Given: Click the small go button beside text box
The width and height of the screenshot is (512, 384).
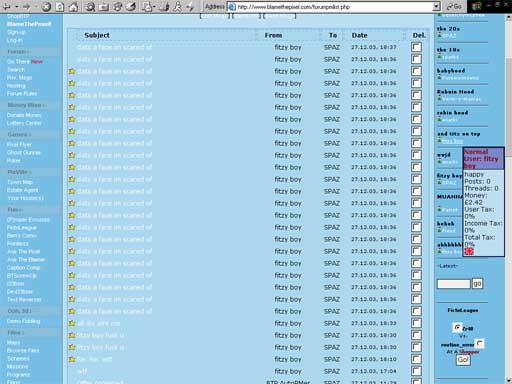Looking at the screenshot, I should [477, 284].
